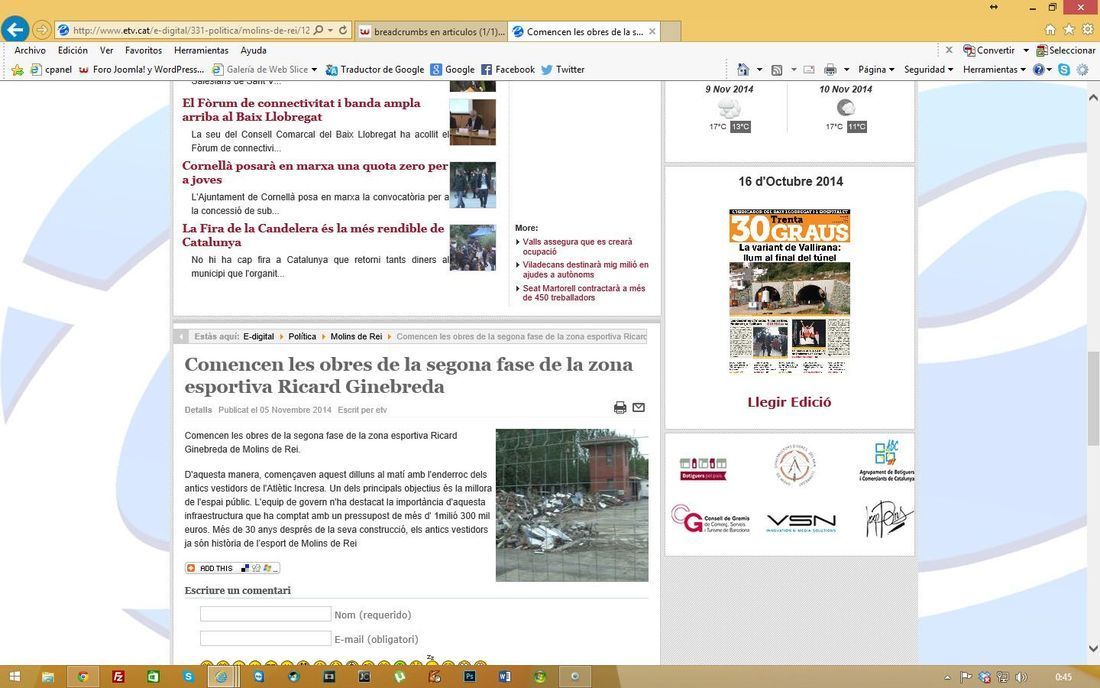
Task: Open the Página dropdown menu
Action: pos(876,69)
